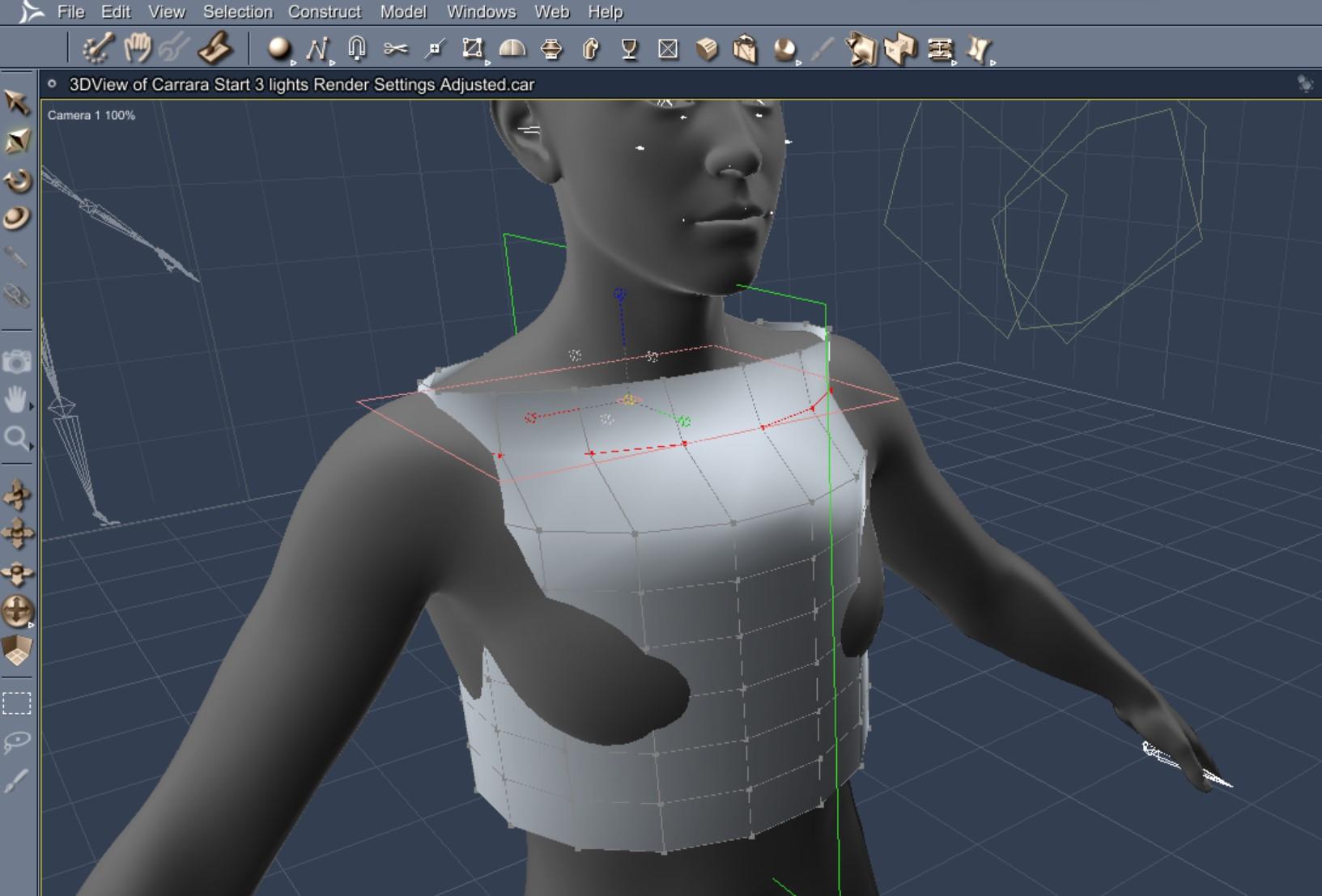
Task: Select the square with corner handles tool
Action: coord(472,49)
